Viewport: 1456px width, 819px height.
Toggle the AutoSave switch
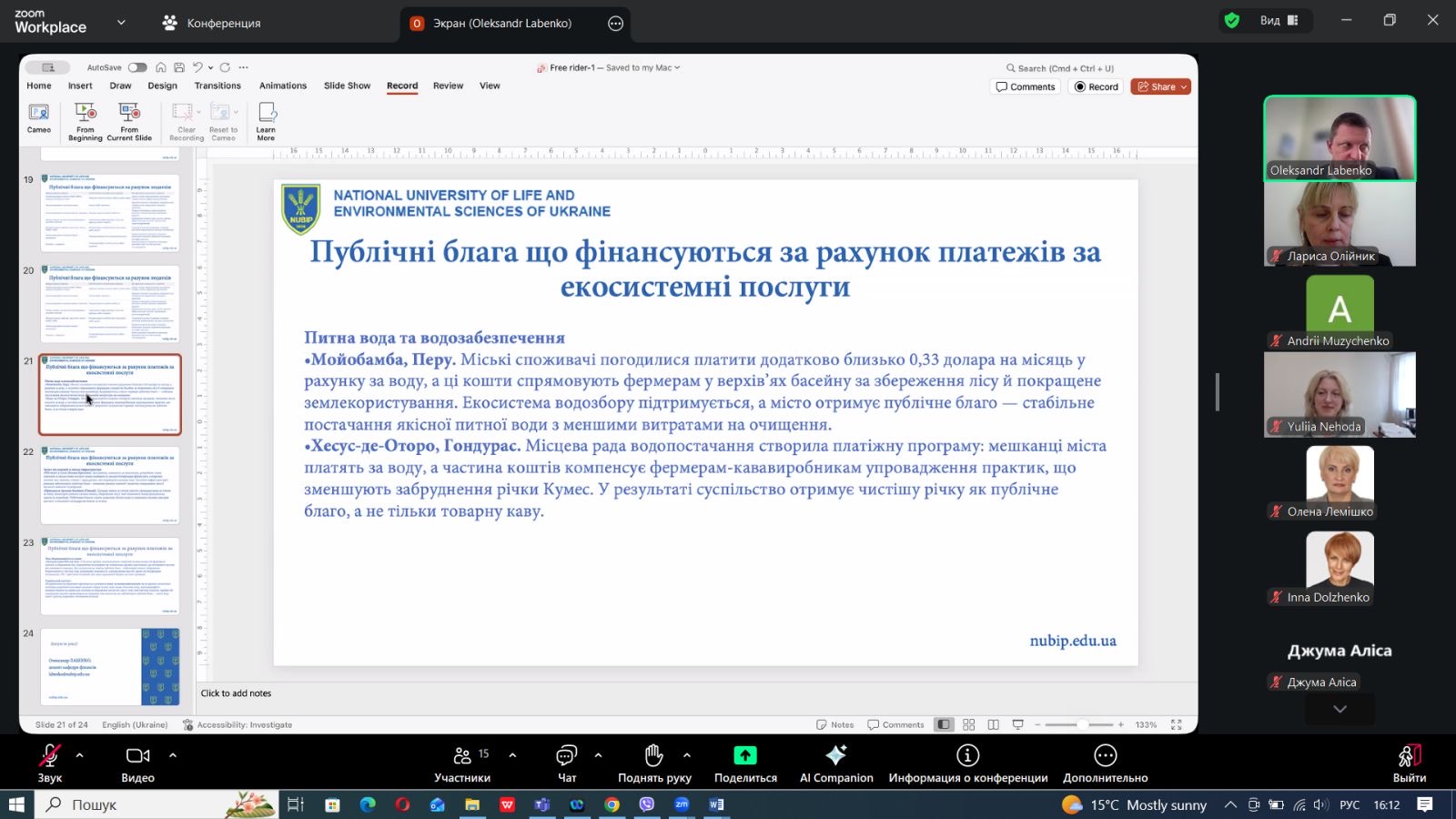[137, 67]
